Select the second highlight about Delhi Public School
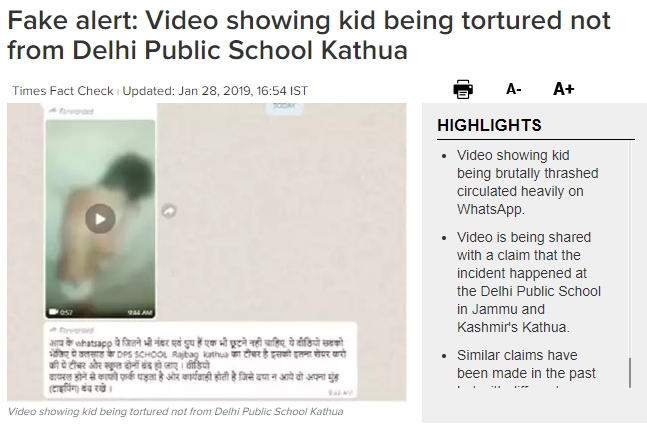The image size is (647, 429). click(529, 282)
